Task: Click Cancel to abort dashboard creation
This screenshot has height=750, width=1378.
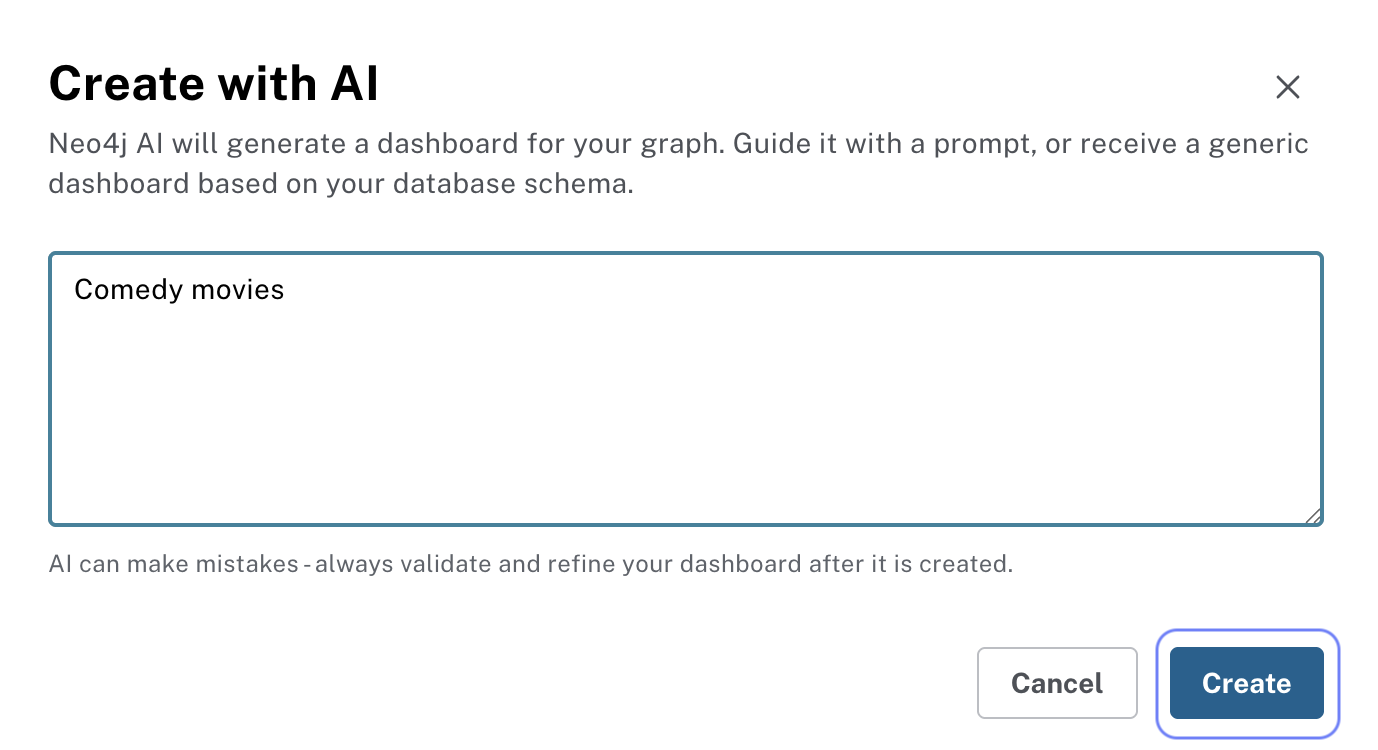Action: pos(1057,683)
